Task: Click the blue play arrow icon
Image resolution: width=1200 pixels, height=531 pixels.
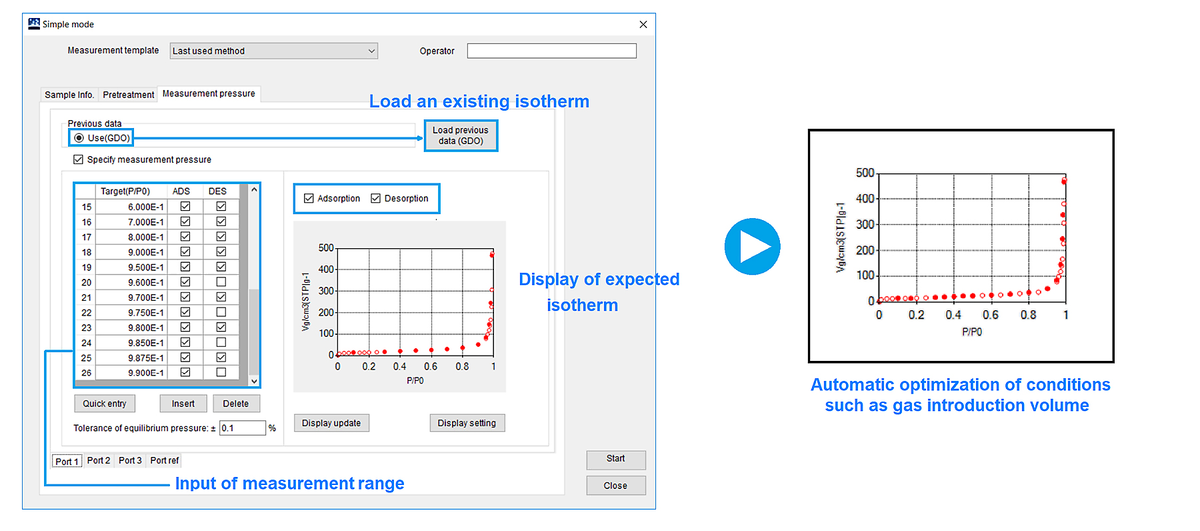Action: [752, 247]
